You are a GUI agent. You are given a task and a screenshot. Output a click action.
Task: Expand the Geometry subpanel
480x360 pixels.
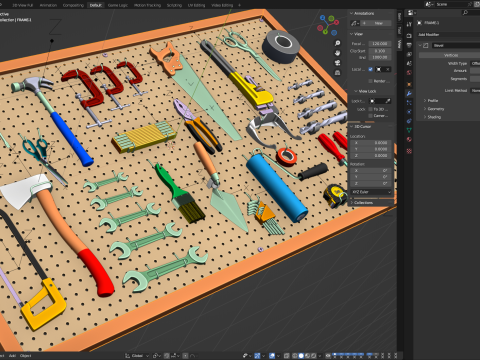point(434,109)
